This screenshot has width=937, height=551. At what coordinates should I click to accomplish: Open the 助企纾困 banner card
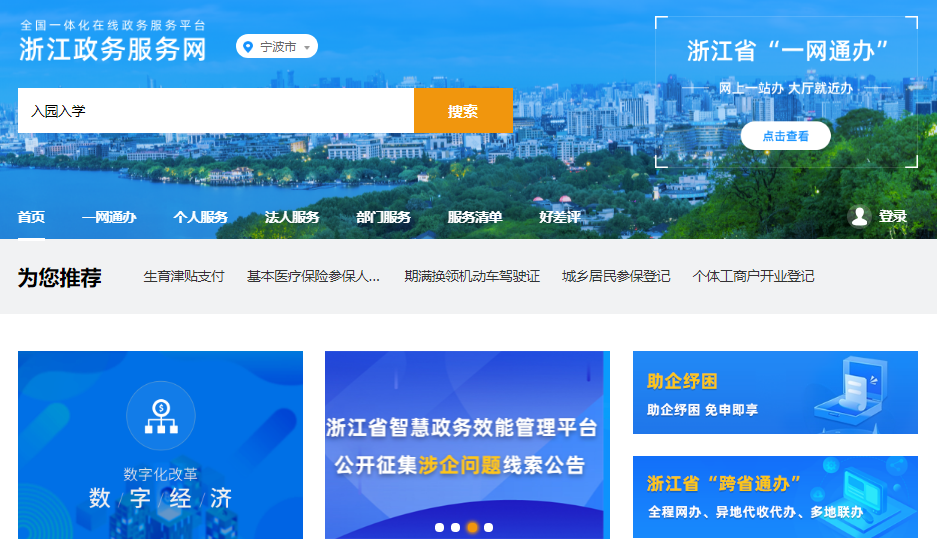coord(775,392)
